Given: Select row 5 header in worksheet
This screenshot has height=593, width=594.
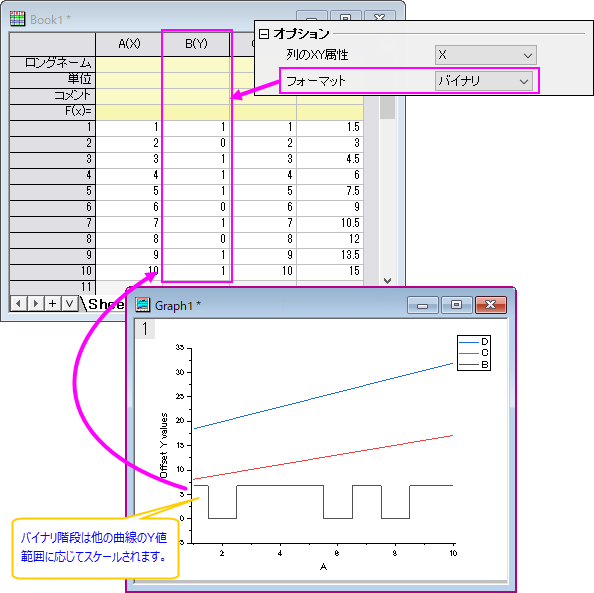Looking at the screenshot, I should point(53,191).
